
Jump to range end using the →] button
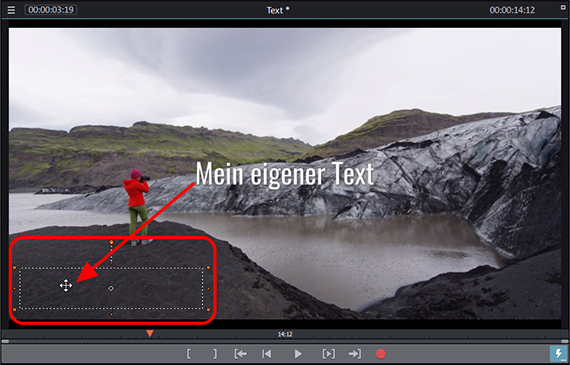355,353
